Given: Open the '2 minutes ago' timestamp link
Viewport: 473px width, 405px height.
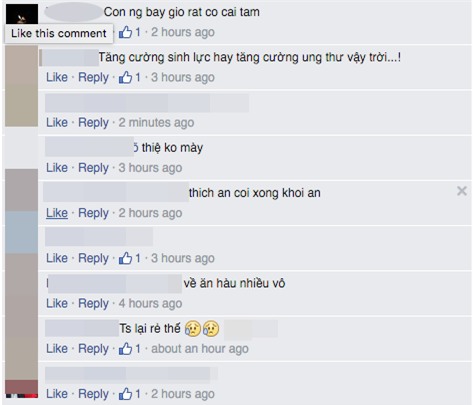Looking at the screenshot, I should coord(156,122).
